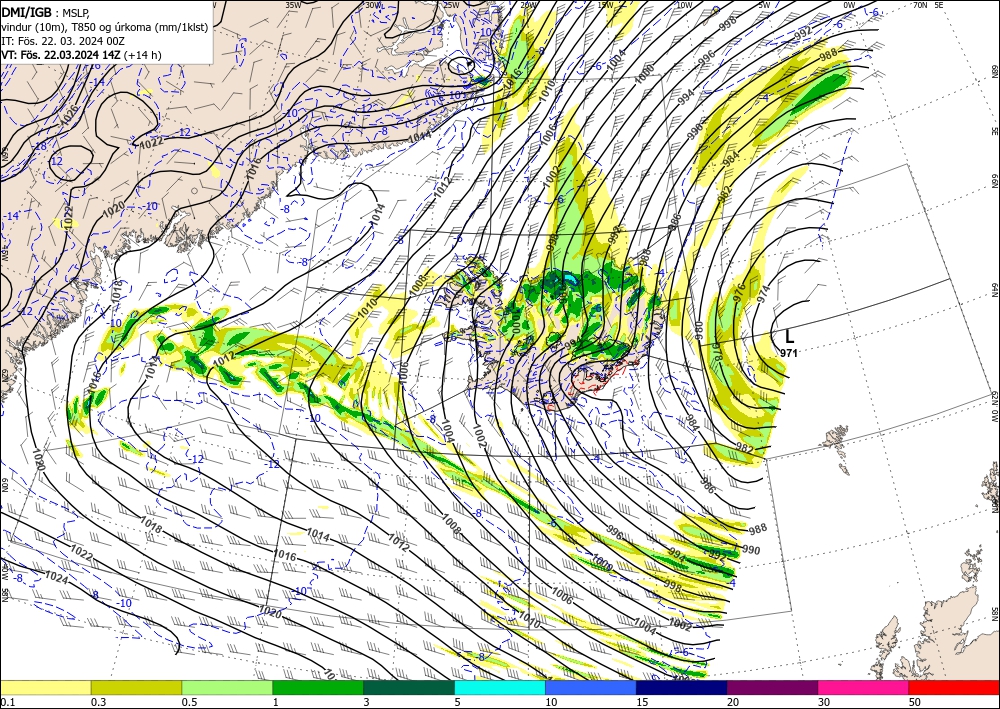Click the olive 0.3 precipitation legend swatch
The image size is (1000, 709).
pos(136,687)
